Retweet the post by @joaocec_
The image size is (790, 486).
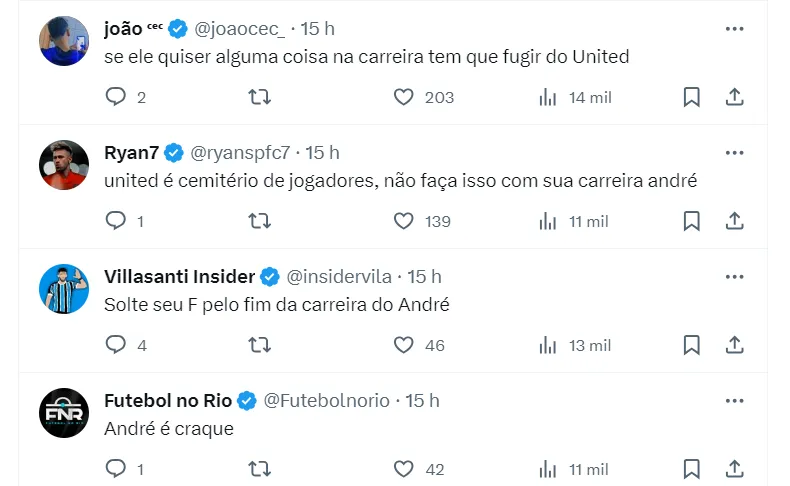click(259, 97)
